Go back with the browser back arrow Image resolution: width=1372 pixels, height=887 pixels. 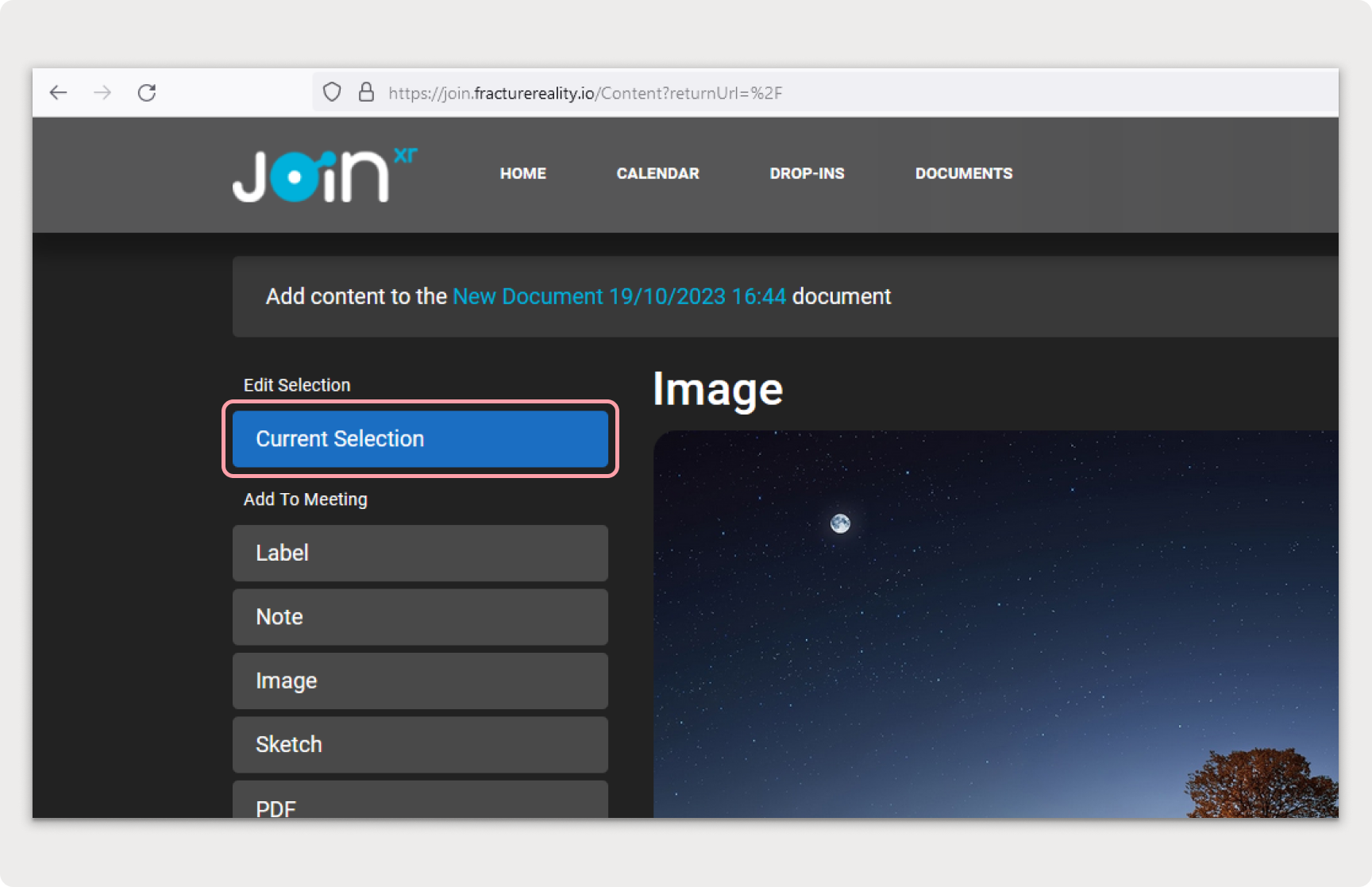[x=58, y=93]
